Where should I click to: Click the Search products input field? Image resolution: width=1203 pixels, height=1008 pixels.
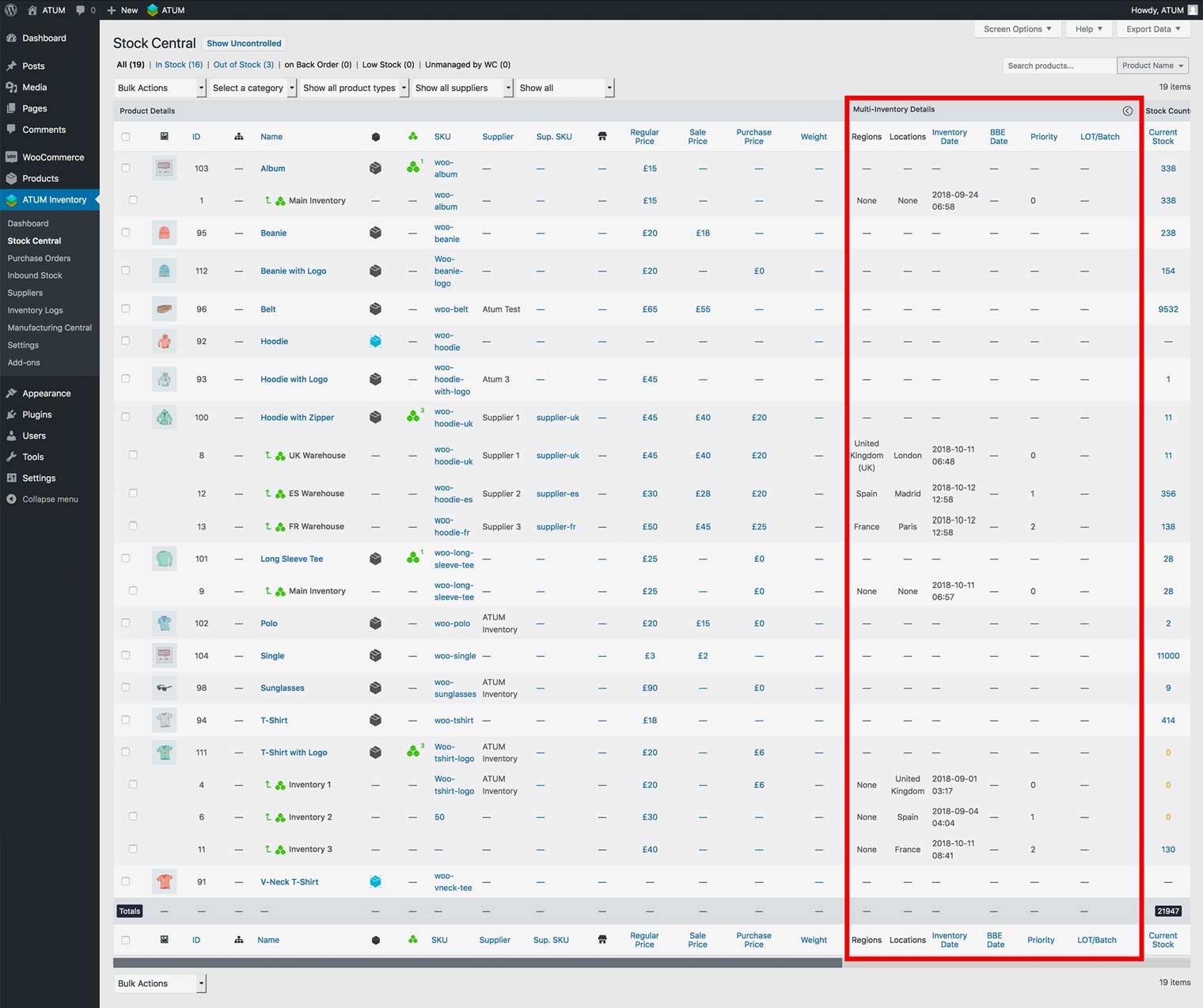(1058, 66)
